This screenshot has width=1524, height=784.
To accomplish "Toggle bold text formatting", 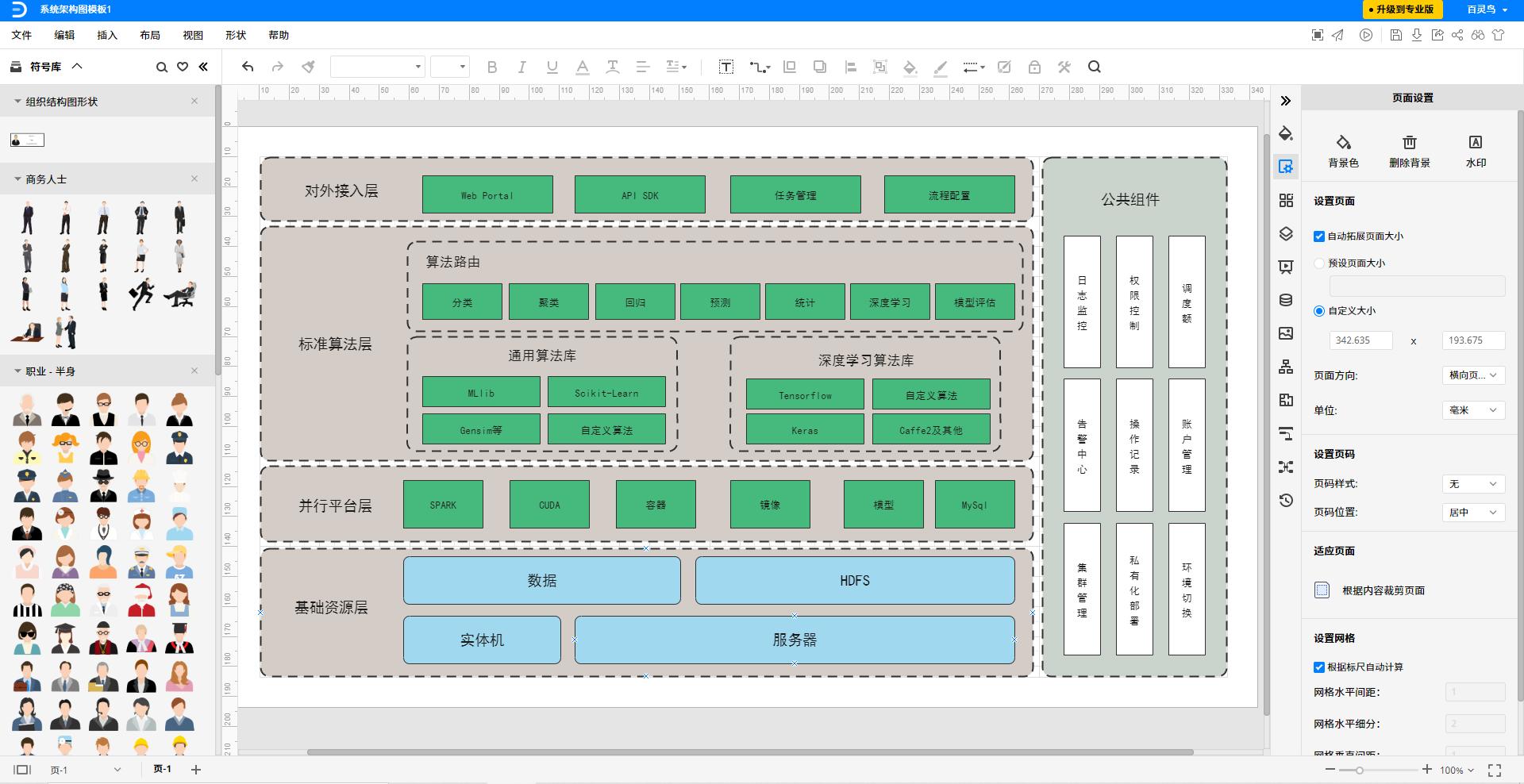I will click(491, 67).
